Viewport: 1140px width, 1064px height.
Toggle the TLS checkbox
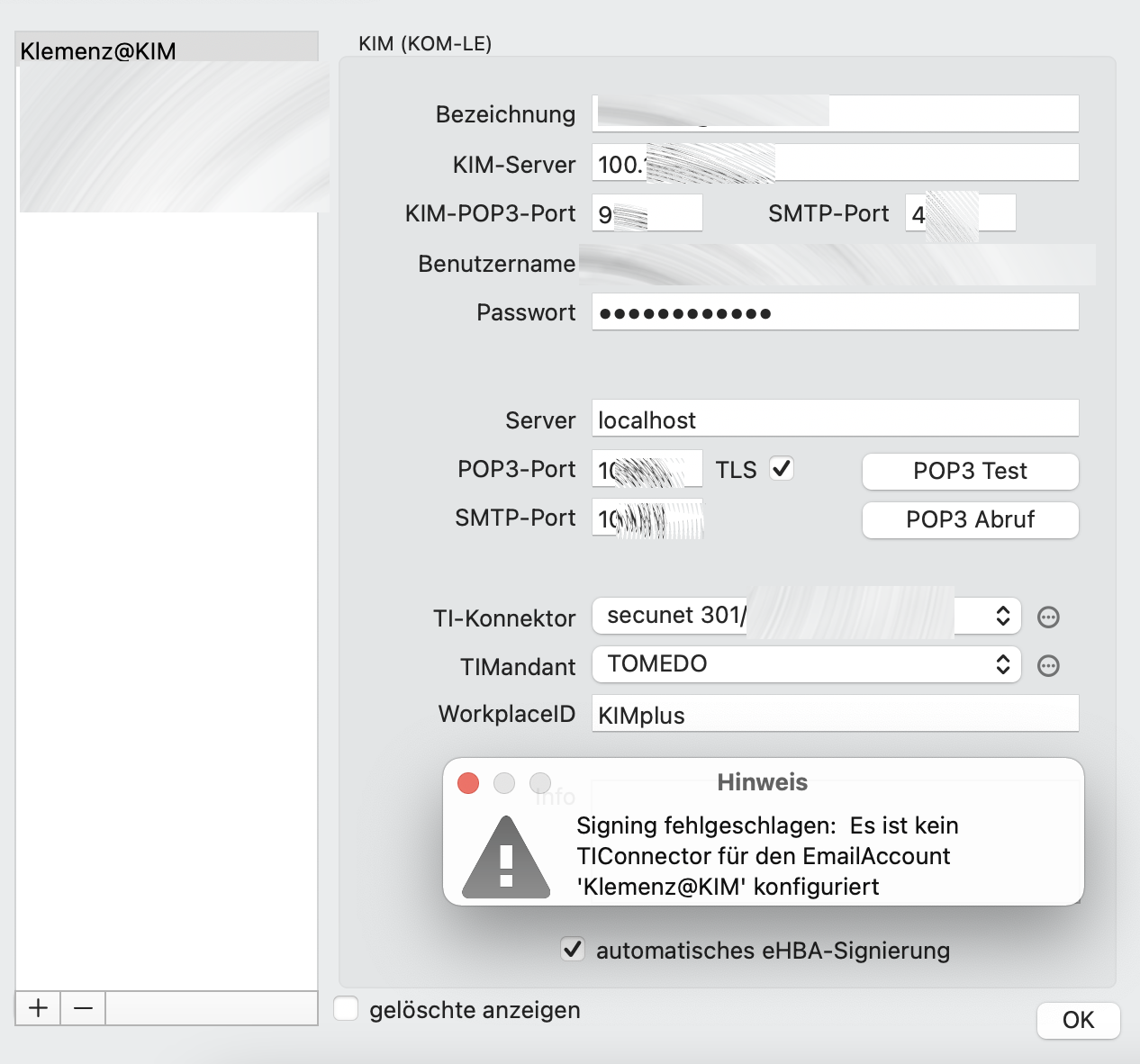pos(782,469)
